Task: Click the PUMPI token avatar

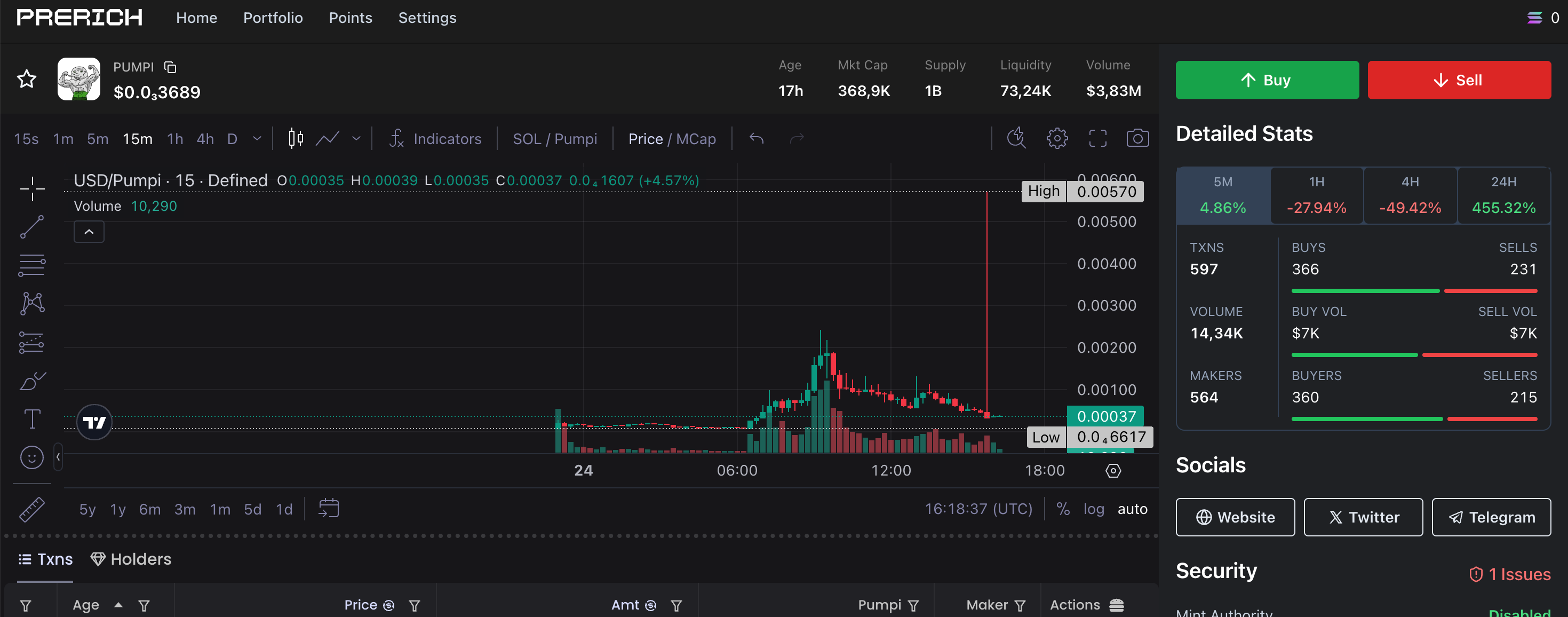Action: point(78,79)
